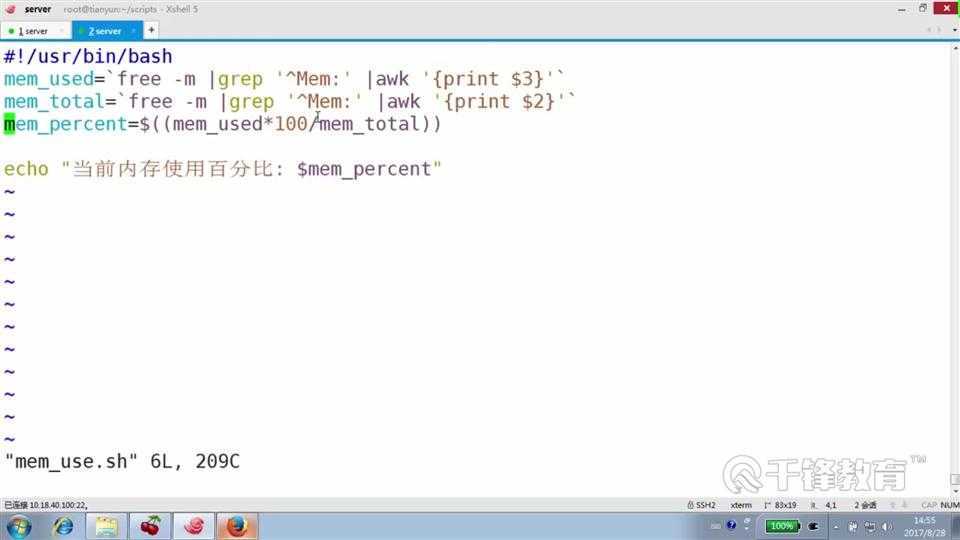Click the power plug icon beside the battery

(814, 526)
